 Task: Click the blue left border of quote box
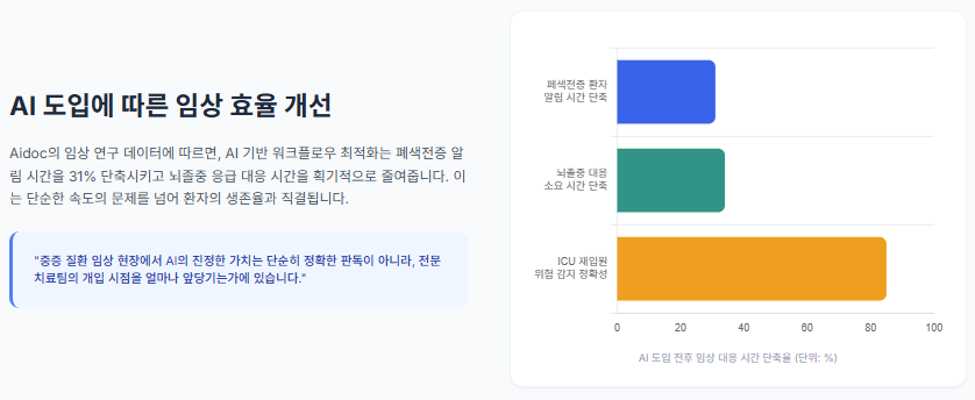(x=11, y=269)
